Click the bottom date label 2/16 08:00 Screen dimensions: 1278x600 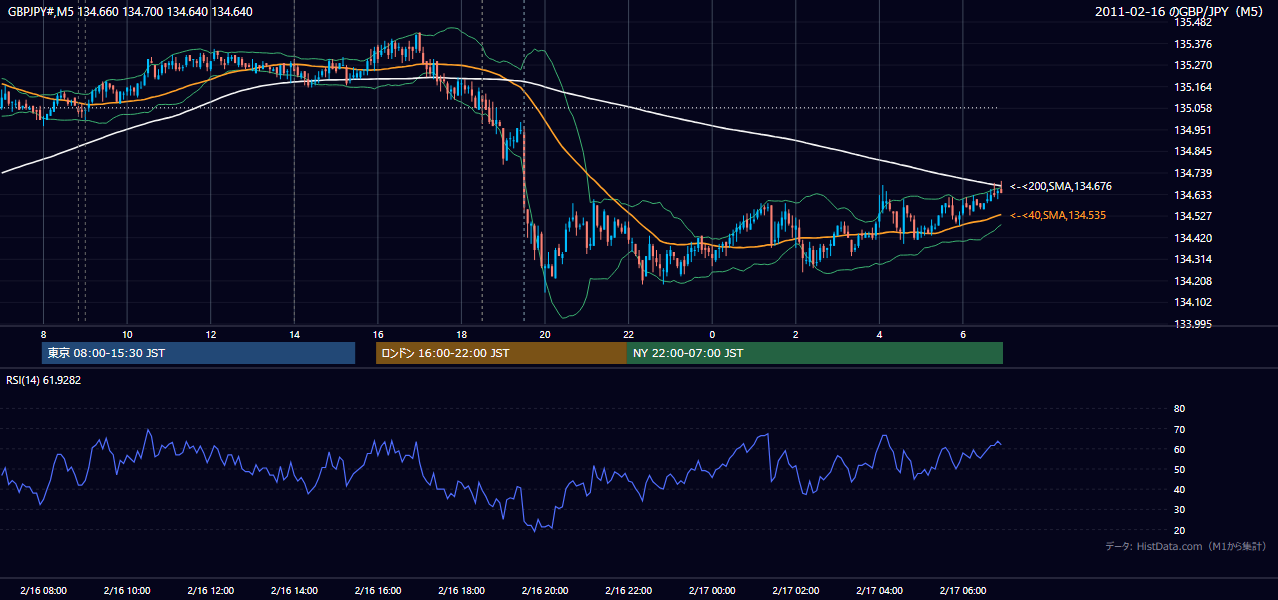pos(43,591)
